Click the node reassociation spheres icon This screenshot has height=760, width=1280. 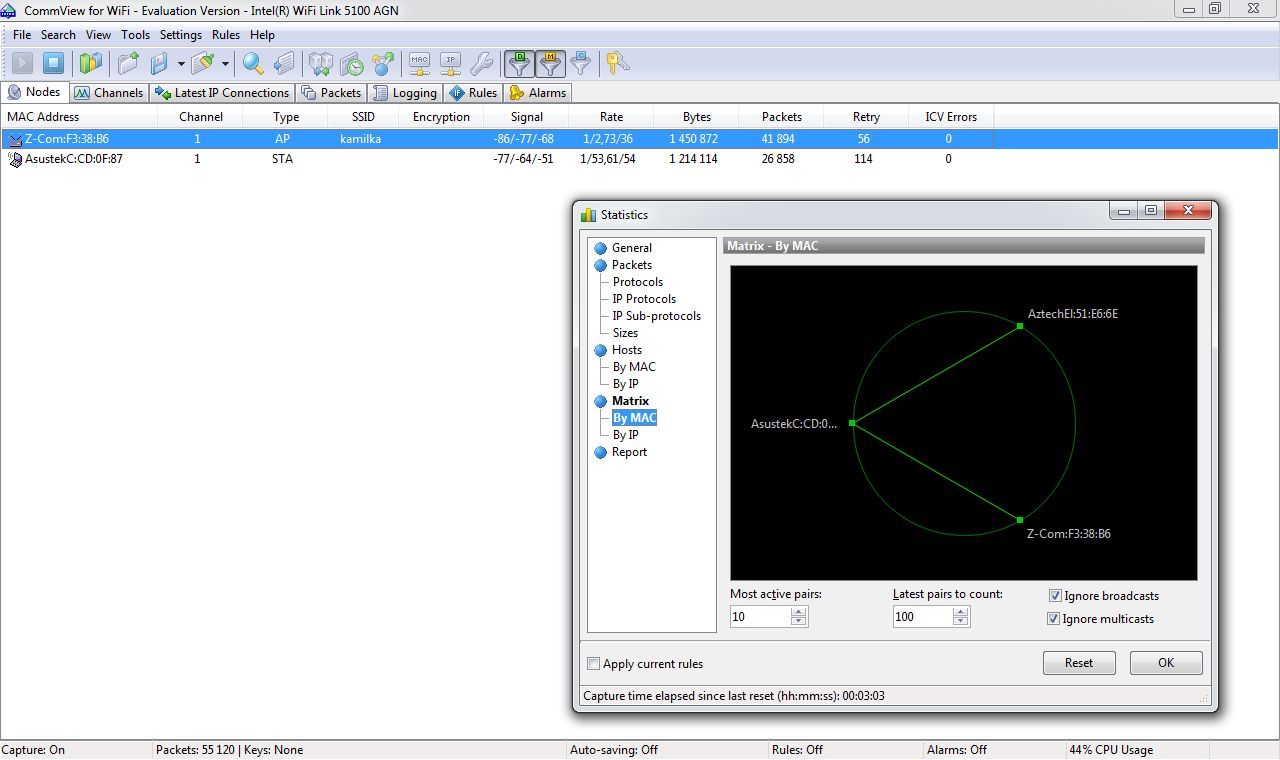pos(382,64)
